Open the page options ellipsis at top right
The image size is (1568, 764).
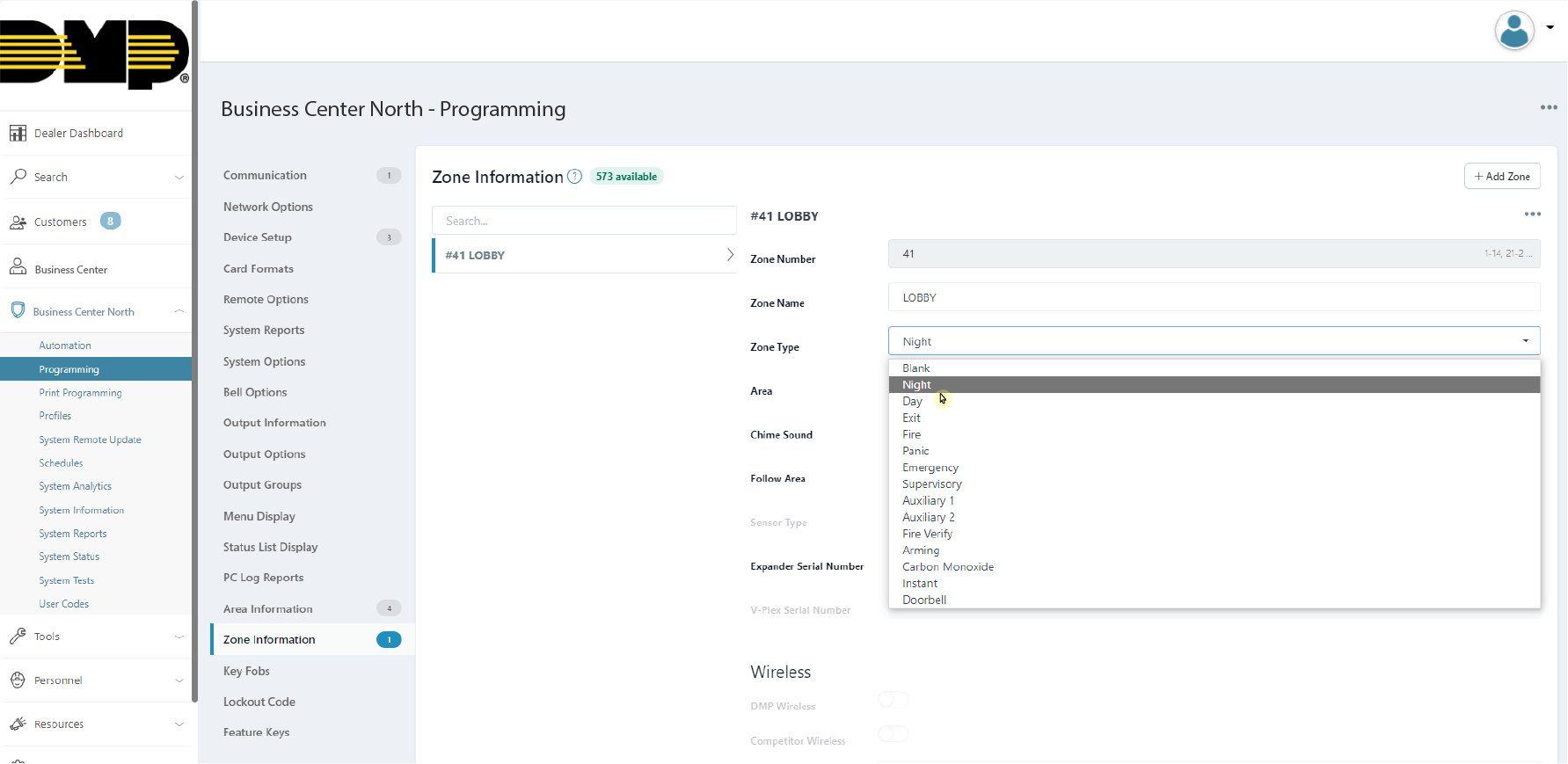pos(1549,107)
